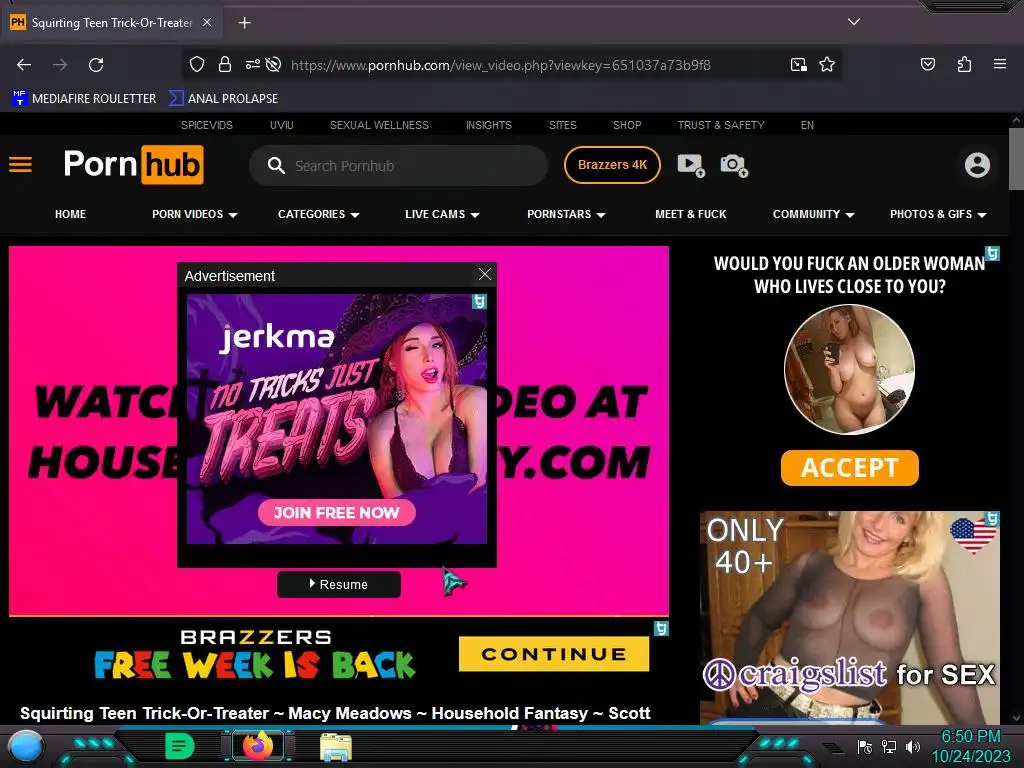The width and height of the screenshot is (1024, 768).
Task: Bookmark this page with the star icon
Action: (x=827, y=64)
